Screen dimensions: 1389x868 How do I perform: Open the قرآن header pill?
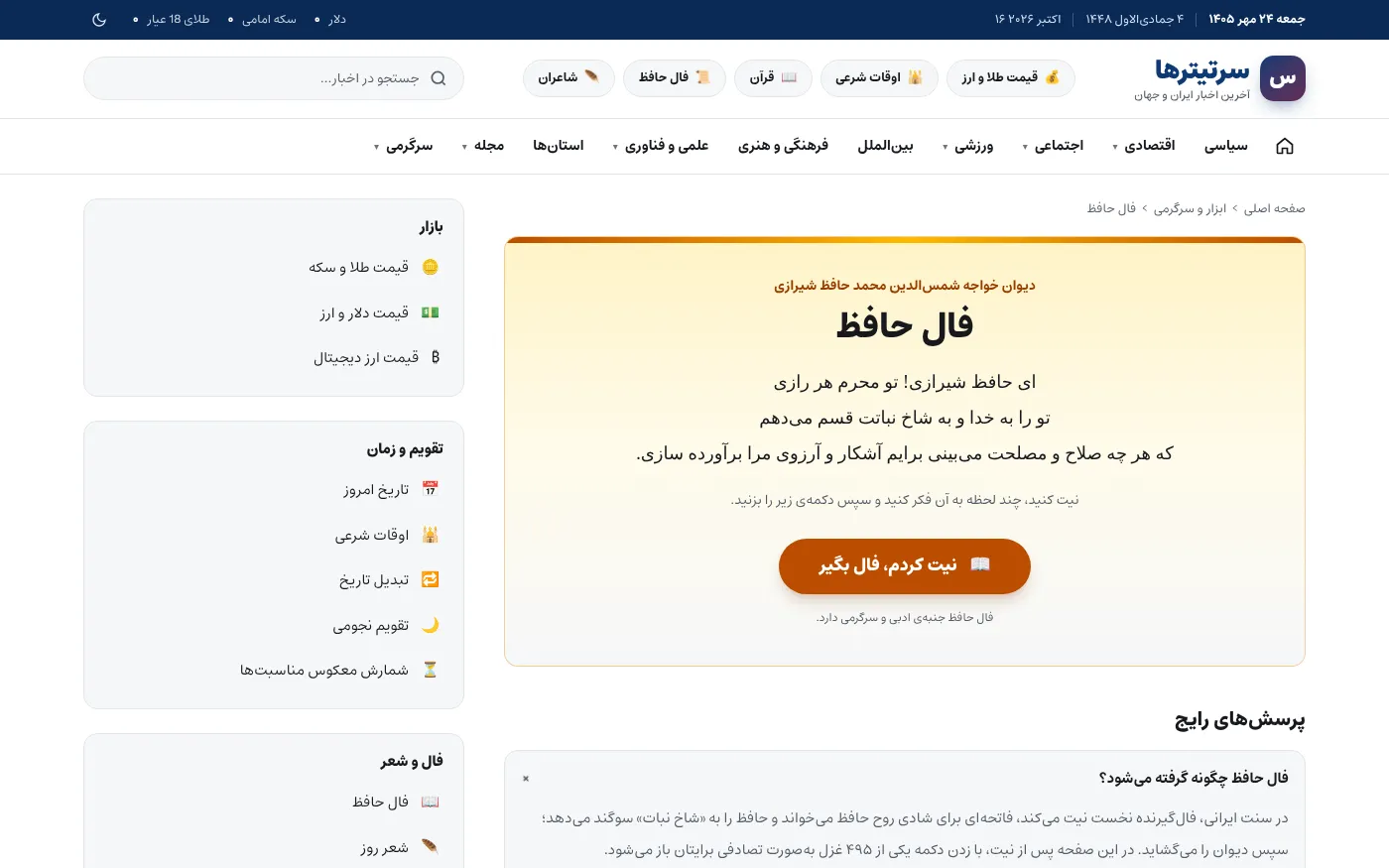click(x=774, y=77)
